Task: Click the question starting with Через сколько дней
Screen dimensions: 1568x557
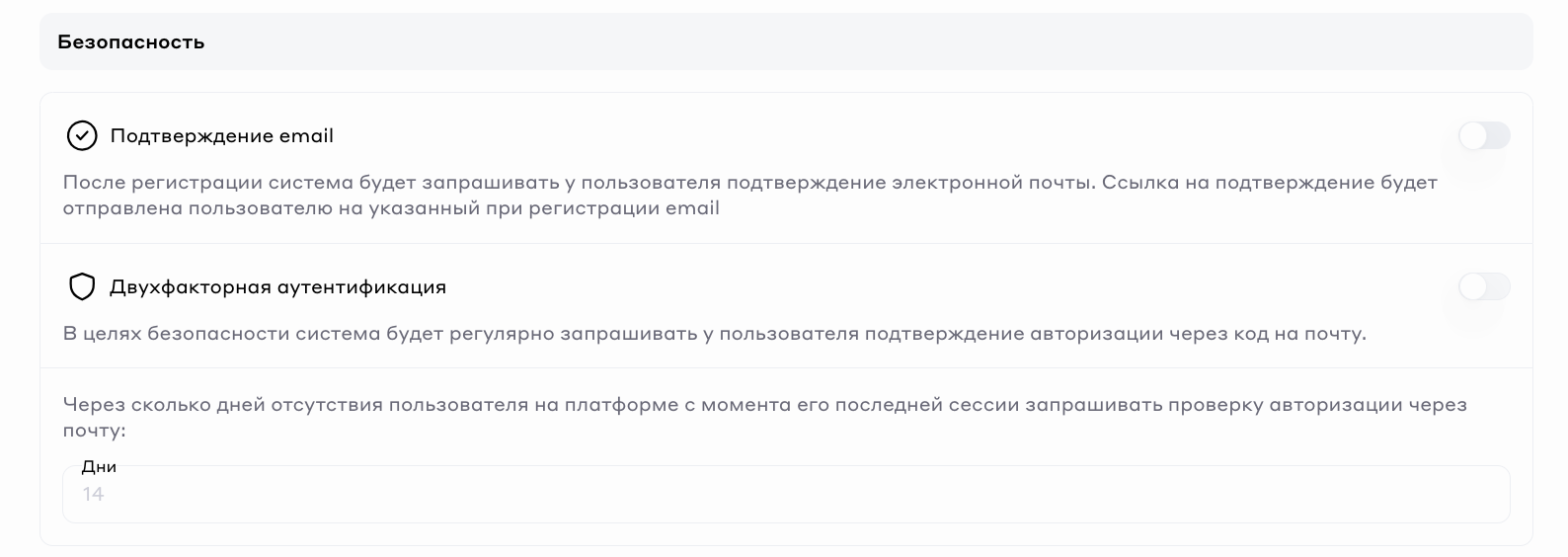Action: 764,405
